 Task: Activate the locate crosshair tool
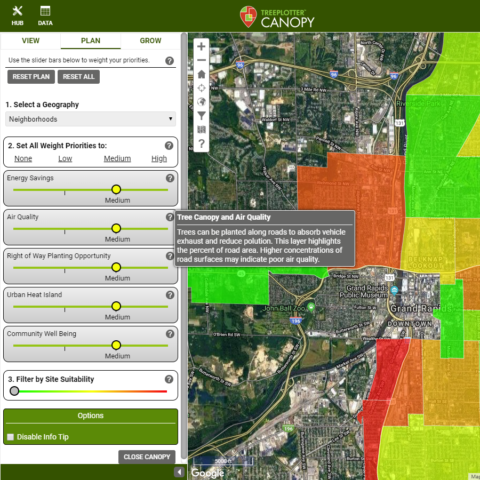click(201, 88)
